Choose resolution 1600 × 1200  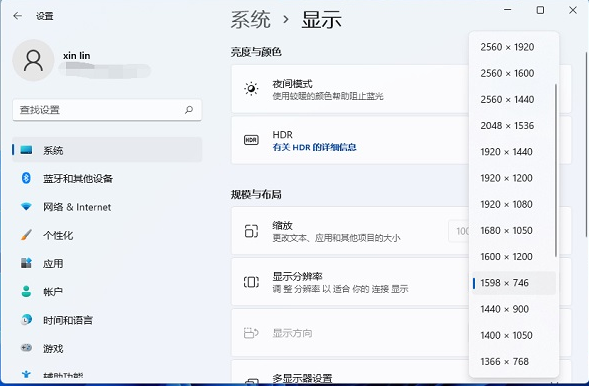514,257
